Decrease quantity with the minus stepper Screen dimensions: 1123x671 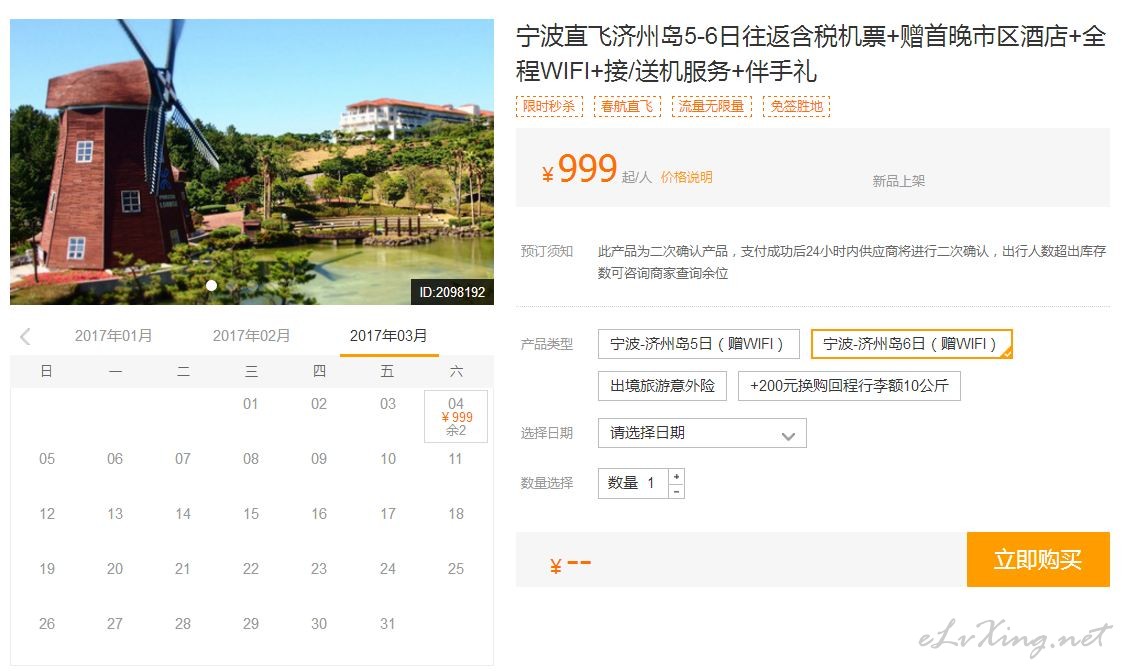coord(677,491)
